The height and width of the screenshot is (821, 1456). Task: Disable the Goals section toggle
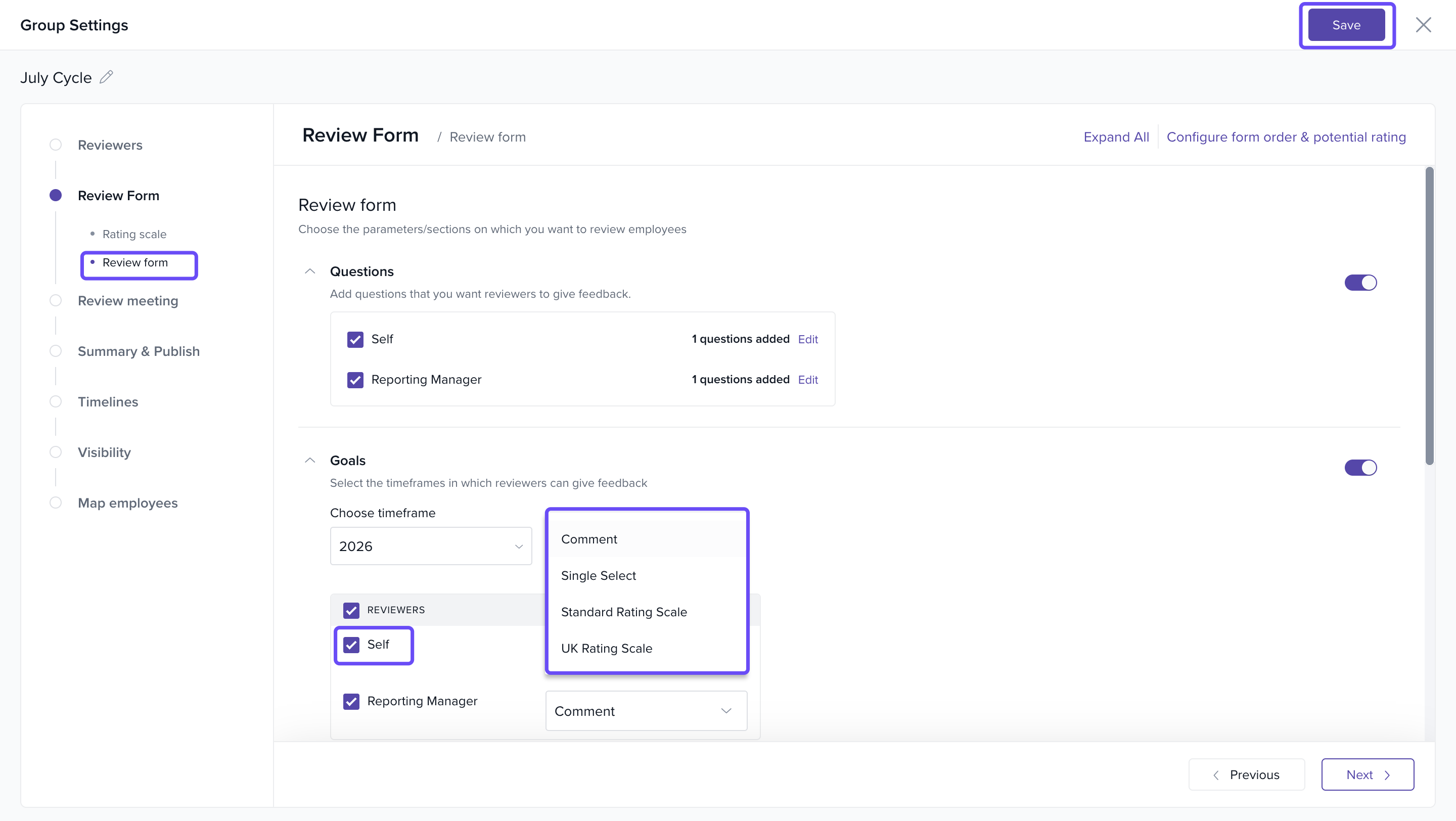click(x=1360, y=467)
